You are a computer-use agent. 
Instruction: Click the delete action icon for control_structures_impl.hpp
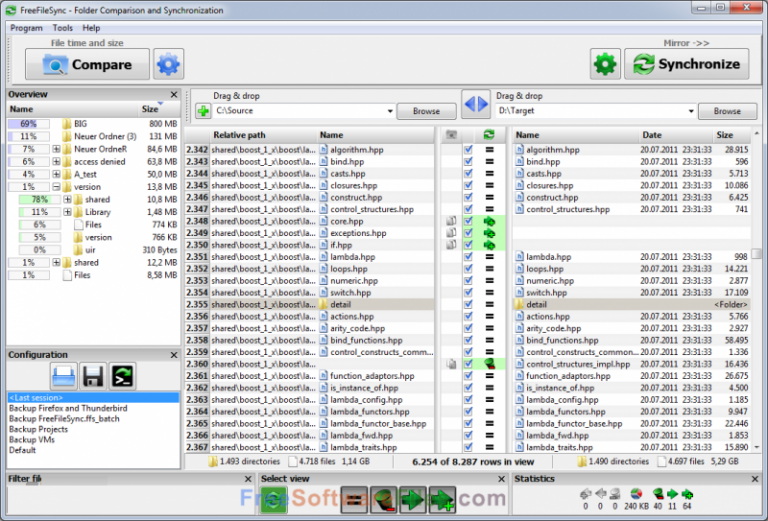[489, 364]
